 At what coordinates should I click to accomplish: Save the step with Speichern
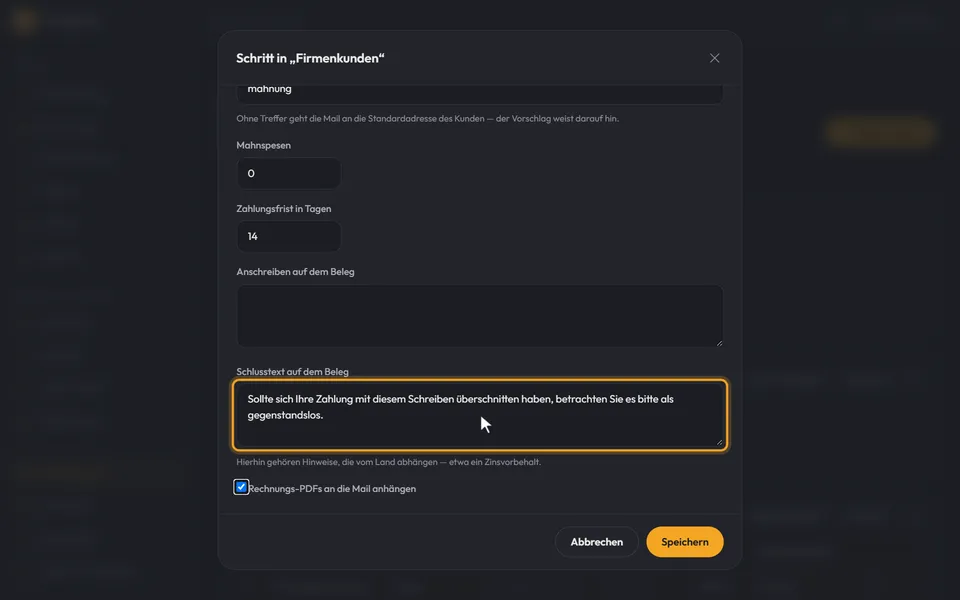tap(684, 542)
